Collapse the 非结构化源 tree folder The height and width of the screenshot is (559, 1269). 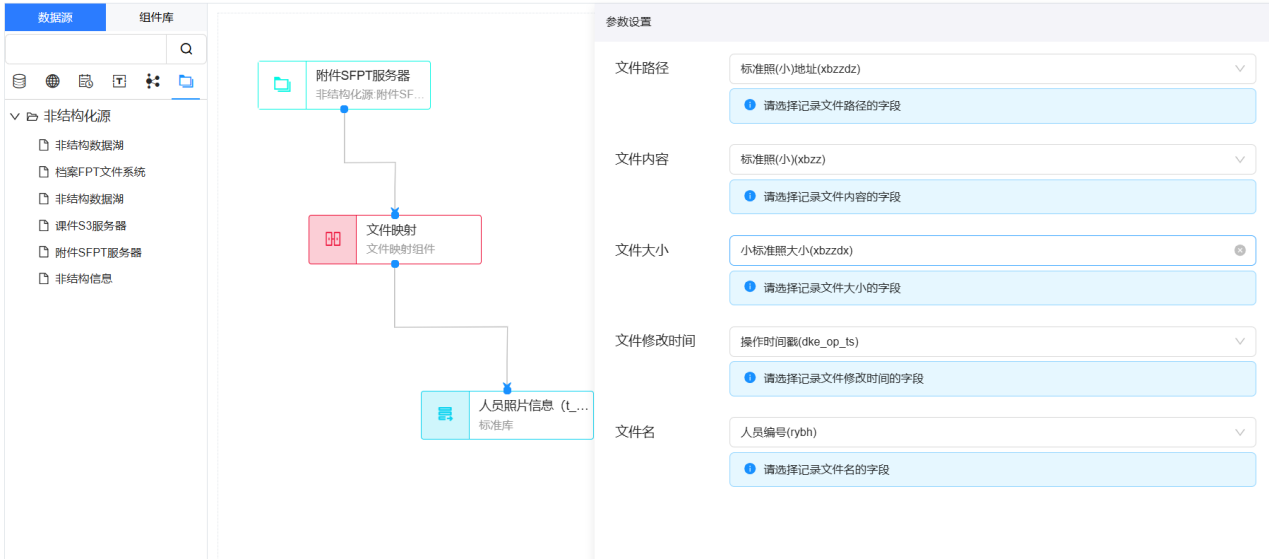pos(15,116)
